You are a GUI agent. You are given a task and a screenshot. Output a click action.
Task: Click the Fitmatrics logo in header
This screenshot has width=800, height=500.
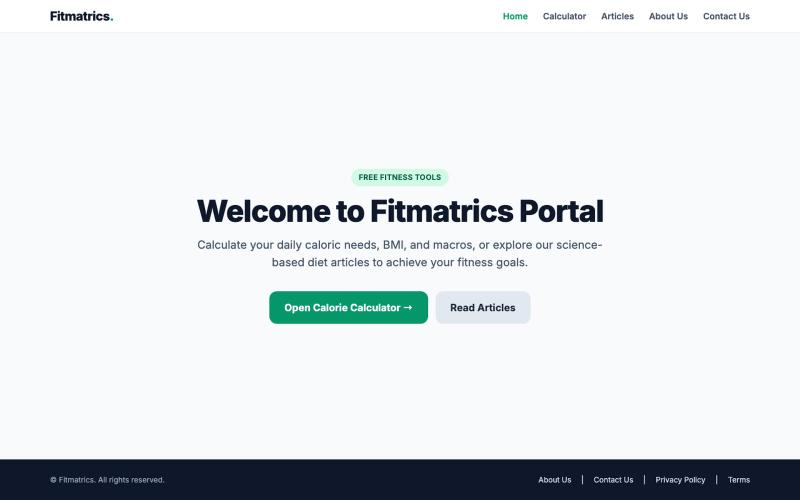point(82,16)
